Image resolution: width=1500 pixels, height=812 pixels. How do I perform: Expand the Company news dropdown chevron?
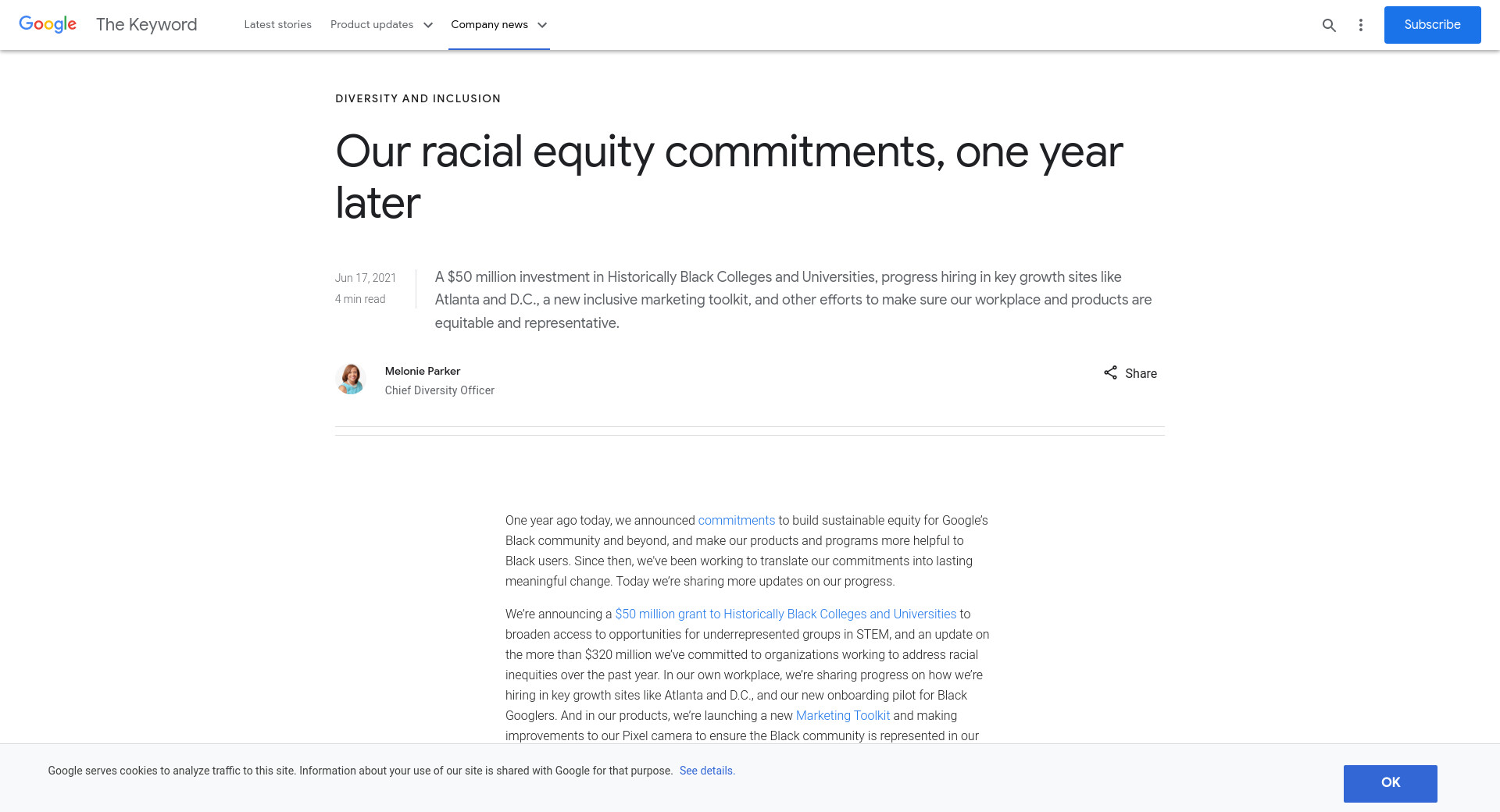click(x=542, y=25)
